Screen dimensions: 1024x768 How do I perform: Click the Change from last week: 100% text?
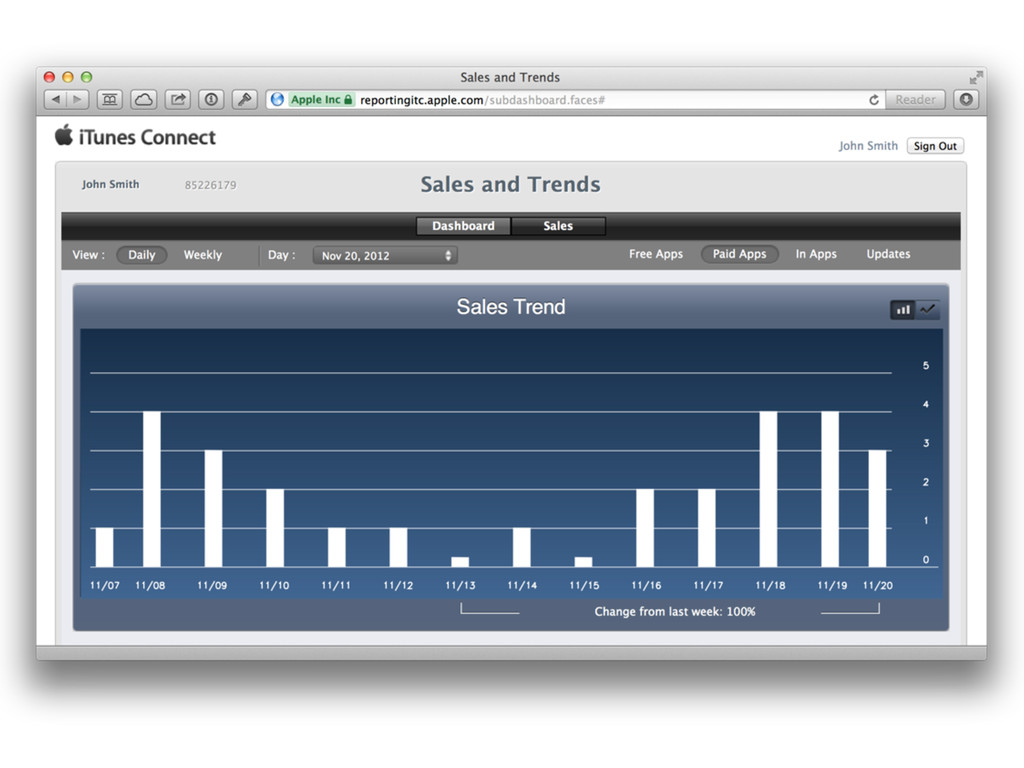(x=675, y=611)
